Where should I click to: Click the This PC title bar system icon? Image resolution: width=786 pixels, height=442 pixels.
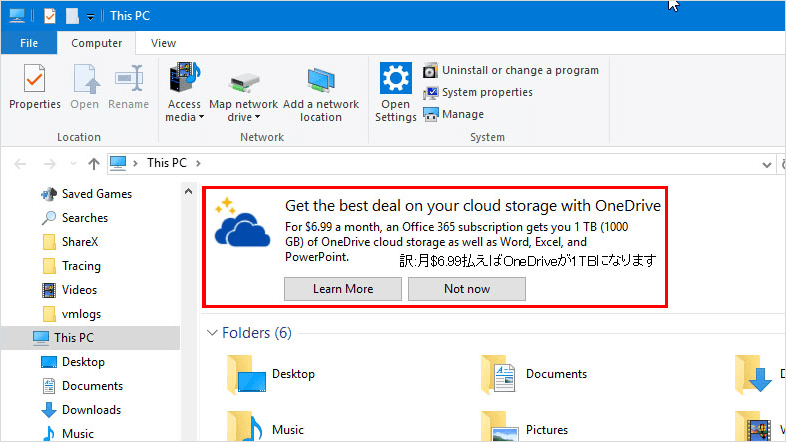tap(17, 16)
